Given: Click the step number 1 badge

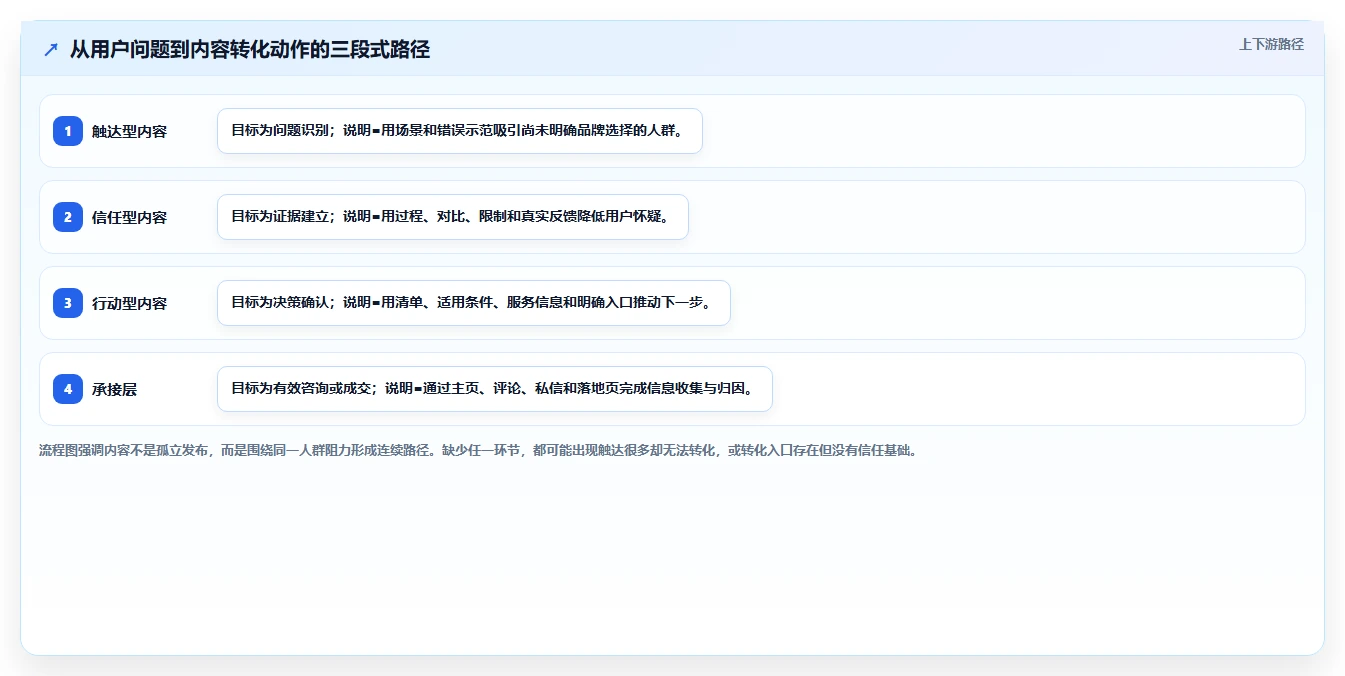Looking at the screenshot, I should [x=68, y=131].
